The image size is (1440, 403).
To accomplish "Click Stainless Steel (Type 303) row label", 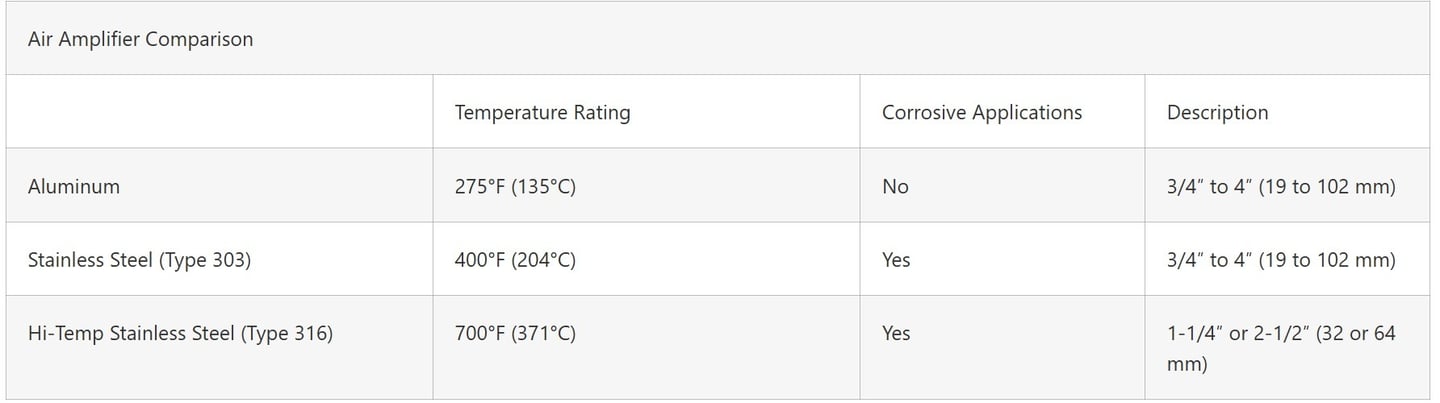I will click(x=139, y=260).
